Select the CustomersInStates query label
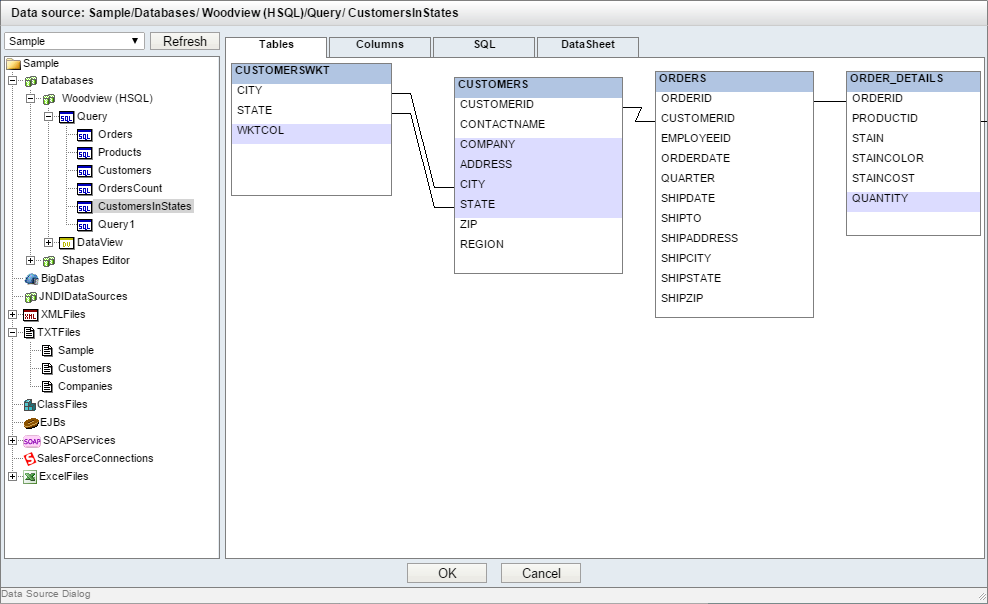 click(x=144, y=206)
